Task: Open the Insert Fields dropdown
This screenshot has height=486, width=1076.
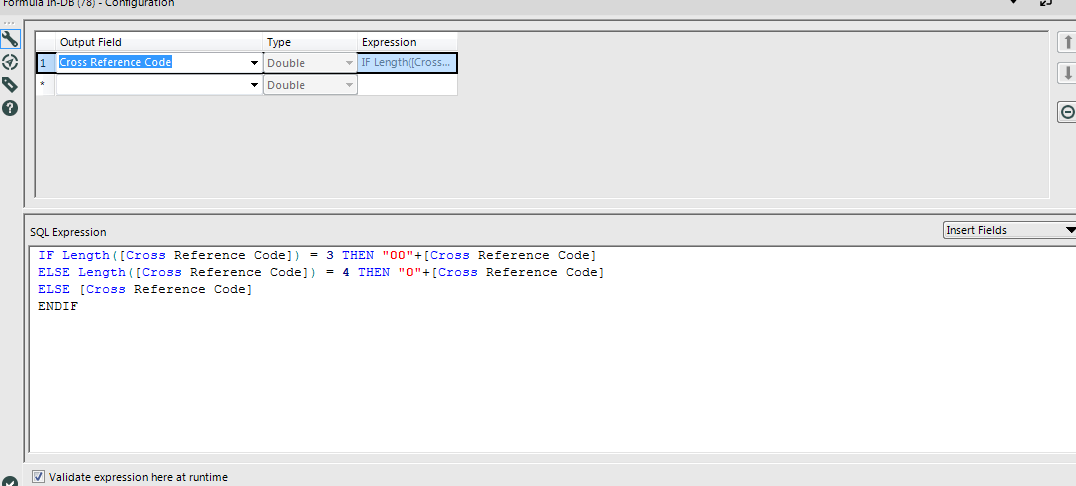Action: pos(1009,230)
